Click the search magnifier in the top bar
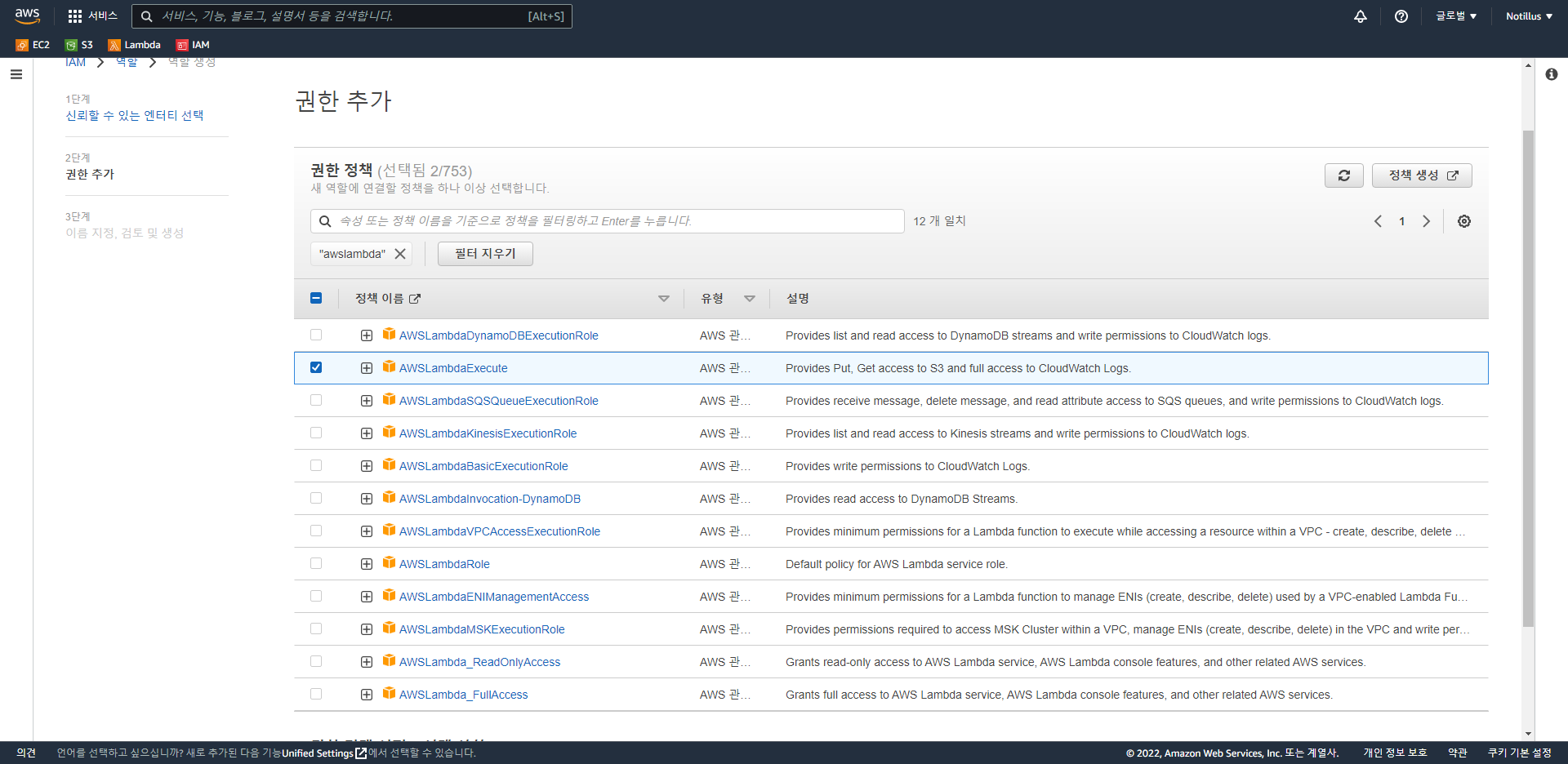 pyautogui.click(x=146, y=16)
